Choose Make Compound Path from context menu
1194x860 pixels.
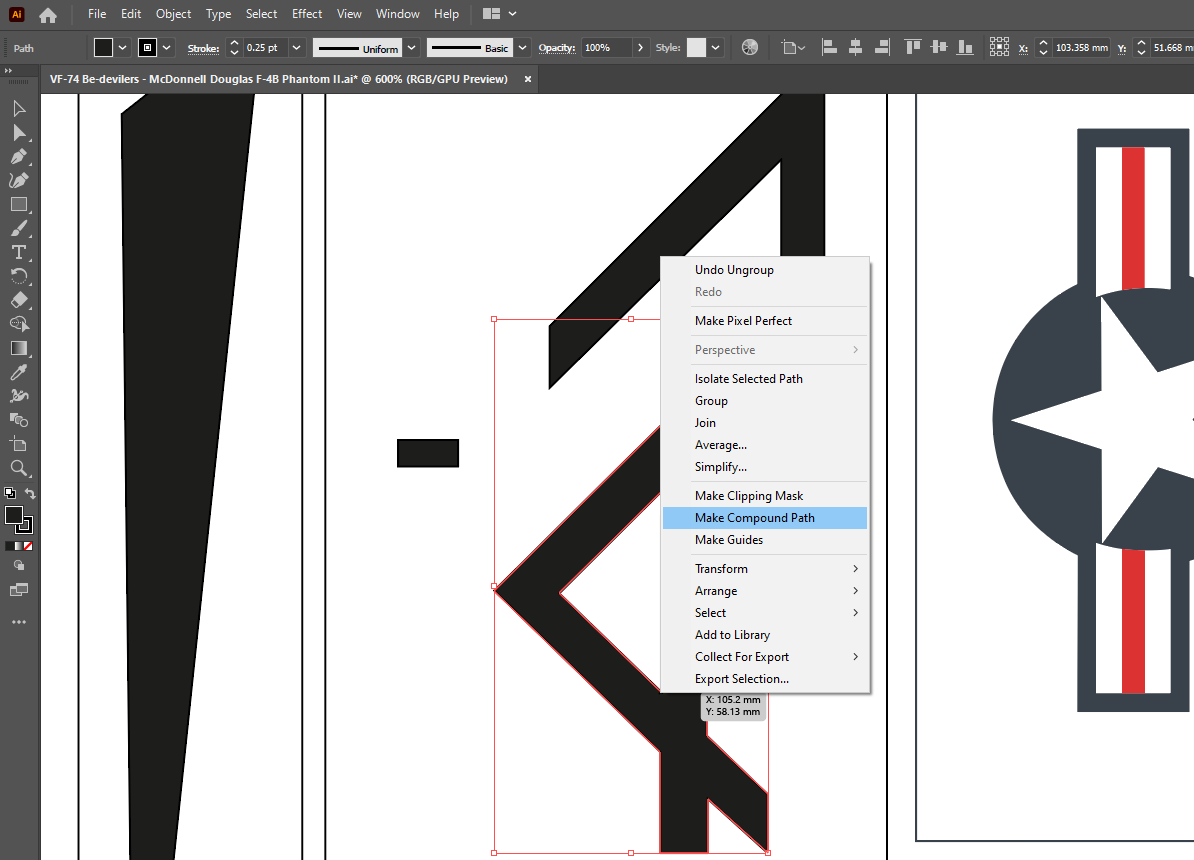[754, 518]
